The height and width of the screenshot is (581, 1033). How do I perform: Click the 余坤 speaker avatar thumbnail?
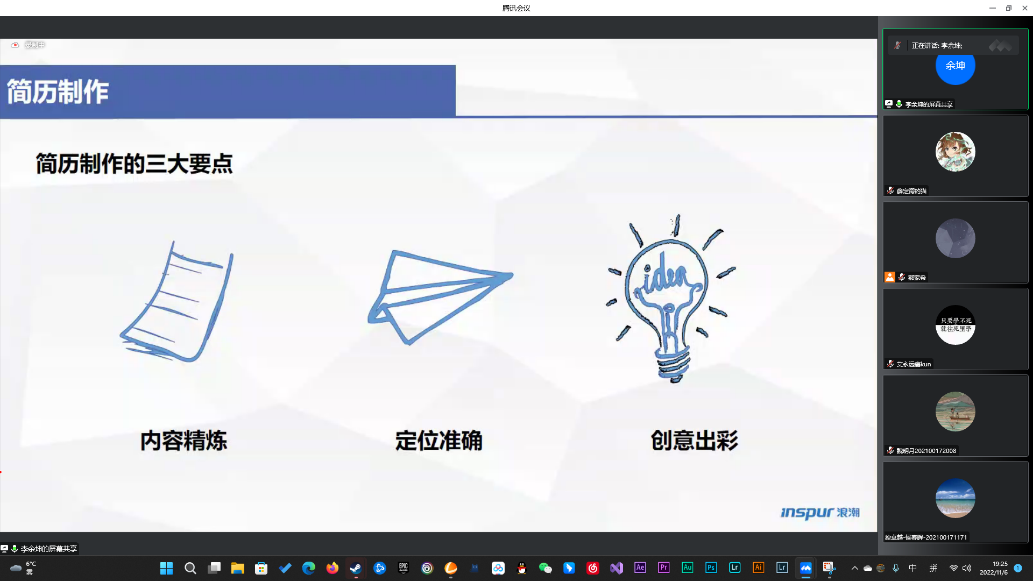point(955,65)
